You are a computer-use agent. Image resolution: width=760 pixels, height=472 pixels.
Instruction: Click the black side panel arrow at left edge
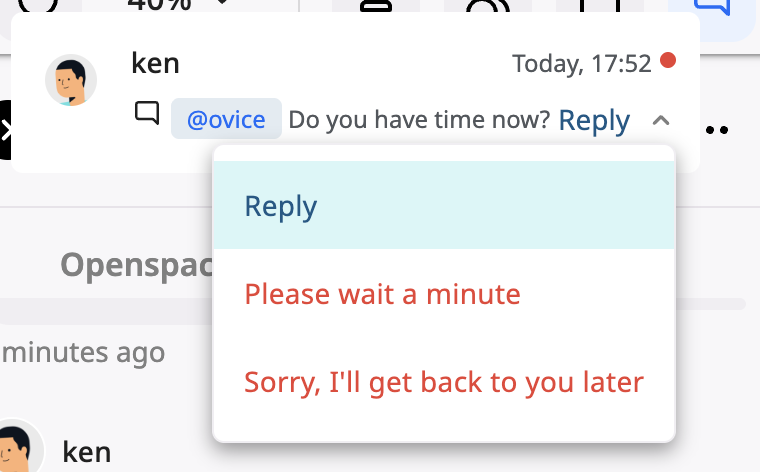[x=5, y=130]
